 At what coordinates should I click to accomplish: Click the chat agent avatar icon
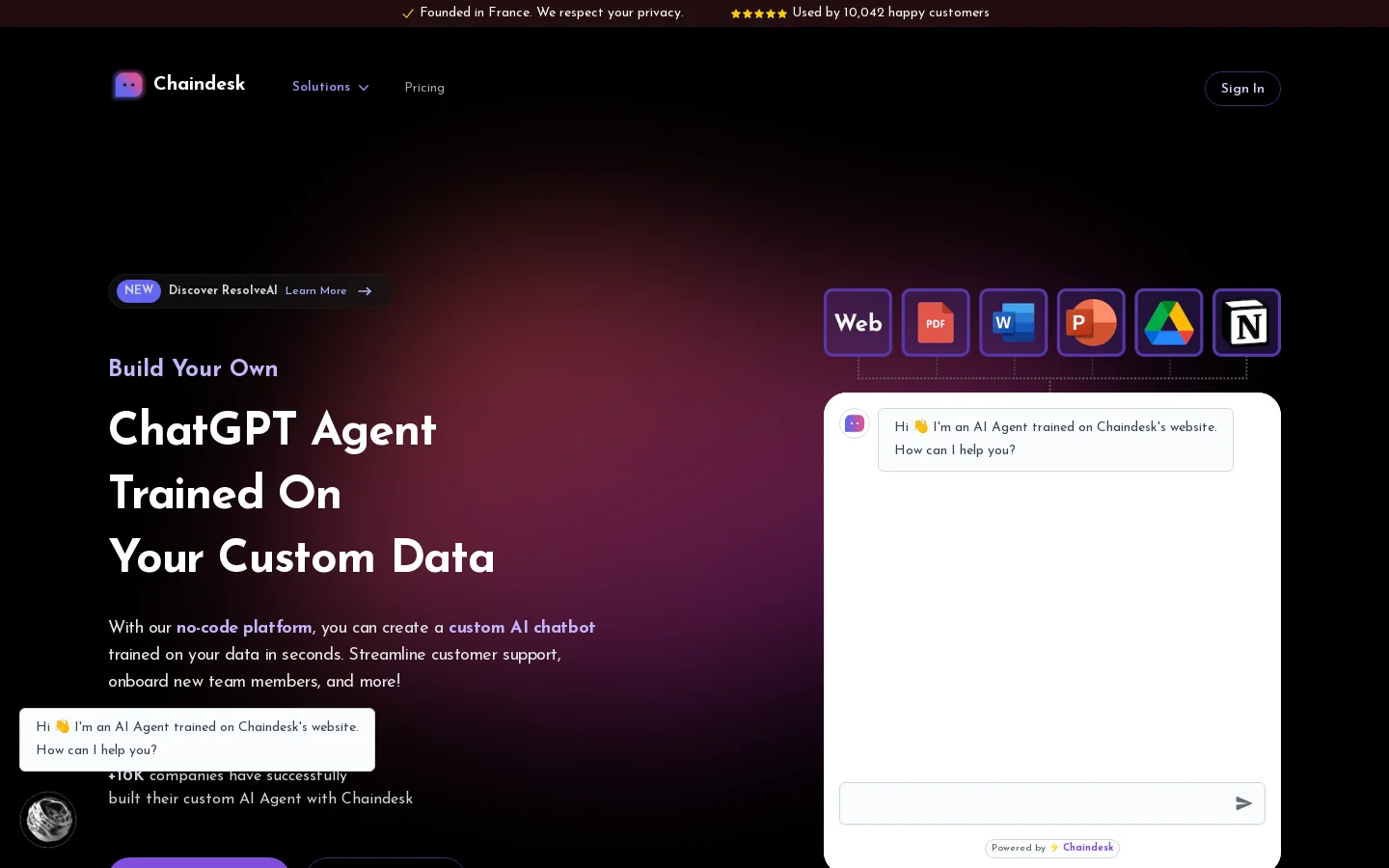click(x=855, y=423)
